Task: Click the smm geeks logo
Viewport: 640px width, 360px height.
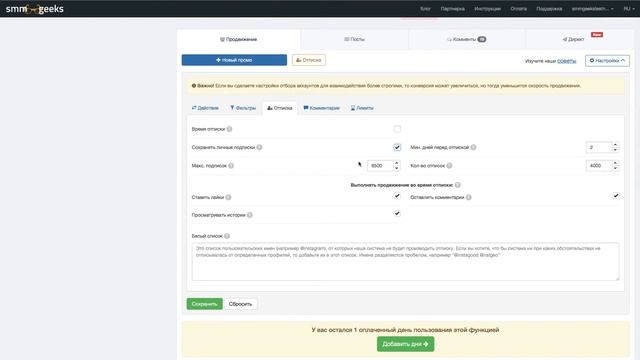Action: click(x=35, y=9)
